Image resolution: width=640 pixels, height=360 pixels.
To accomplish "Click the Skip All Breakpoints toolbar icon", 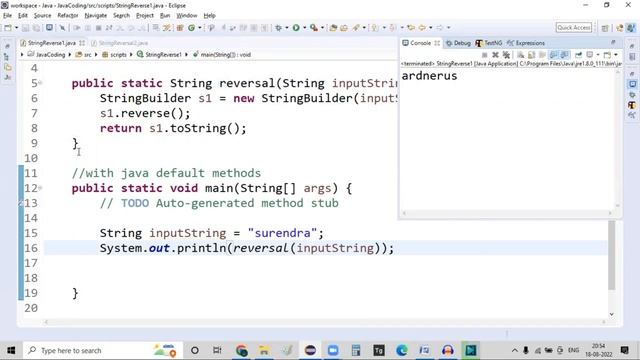I will [62, 28].
